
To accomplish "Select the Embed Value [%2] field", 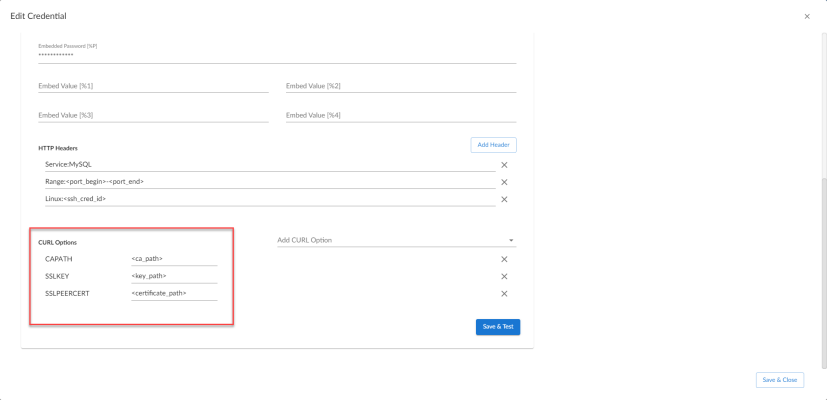I will pyautogui.click(x=400, y=86).
